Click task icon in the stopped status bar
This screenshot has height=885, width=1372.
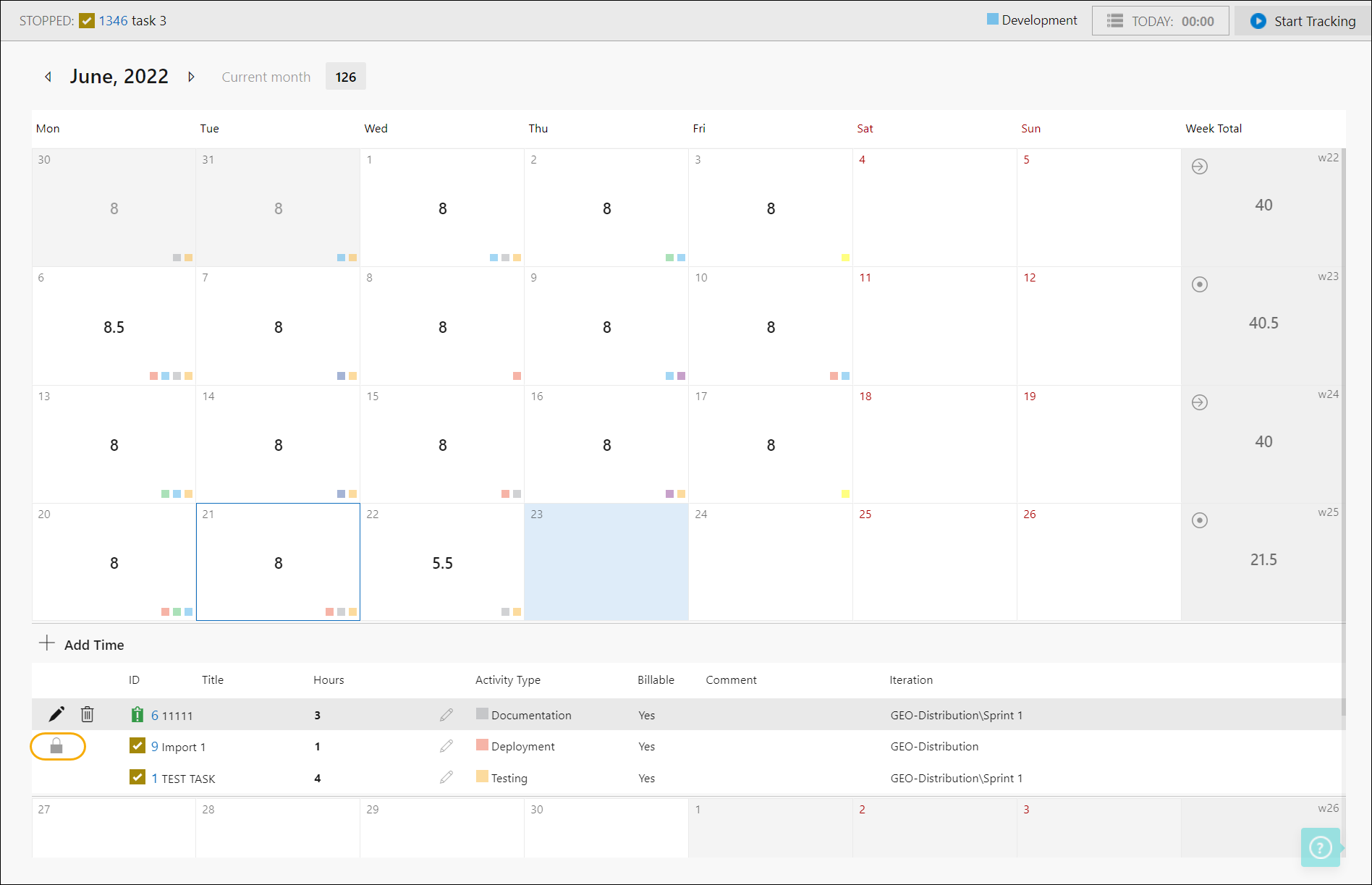coord(87,20)
